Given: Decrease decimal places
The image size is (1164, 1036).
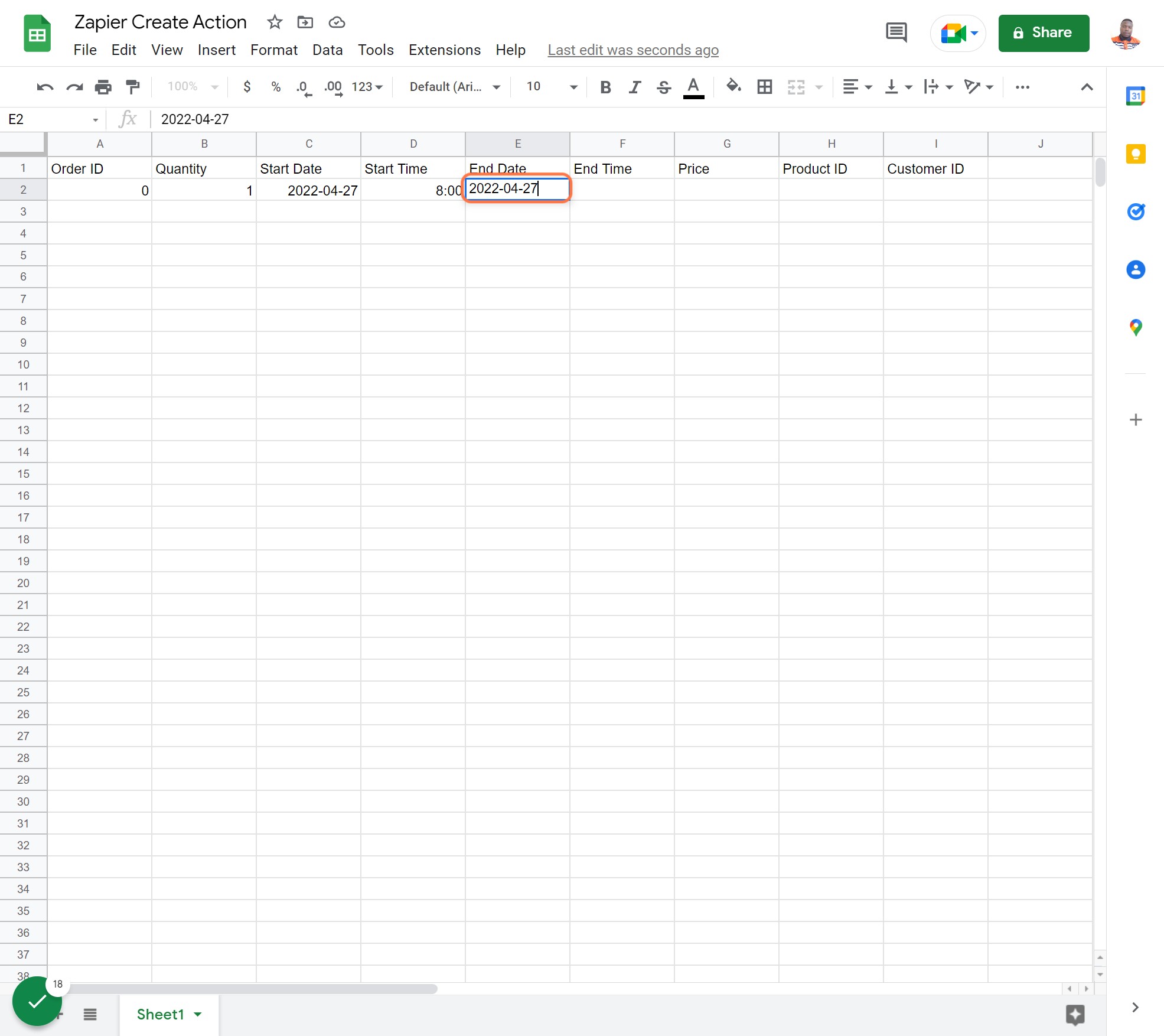Looking at the screenshot, I should [x=304, y=87].
